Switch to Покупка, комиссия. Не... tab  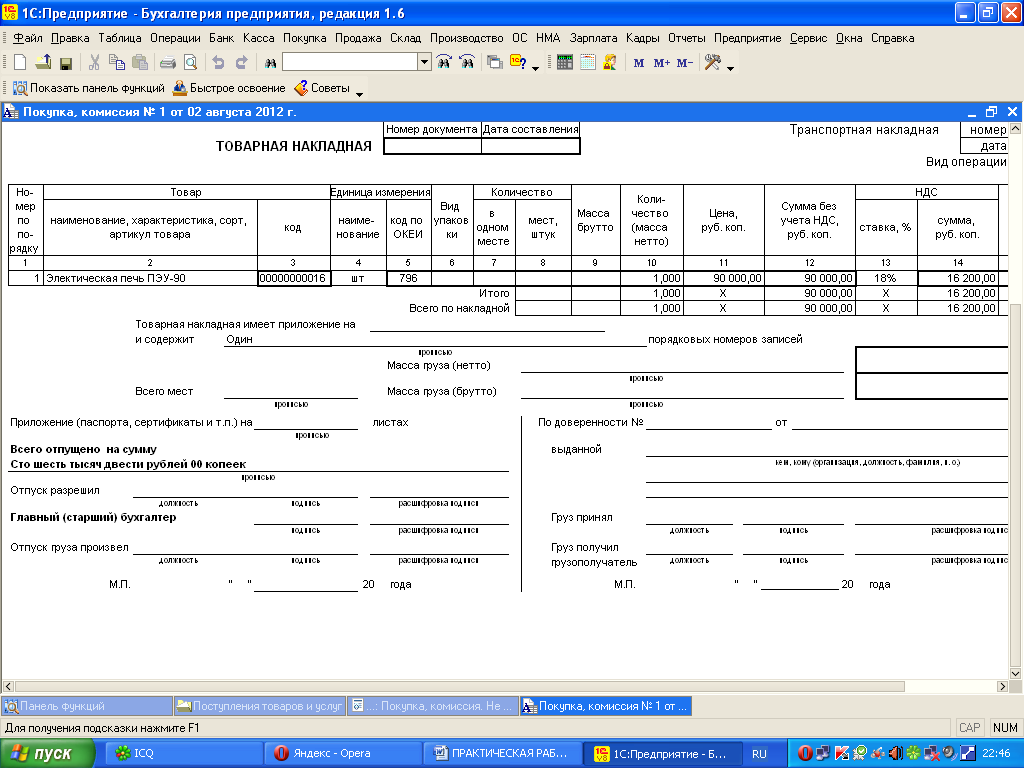433,706
